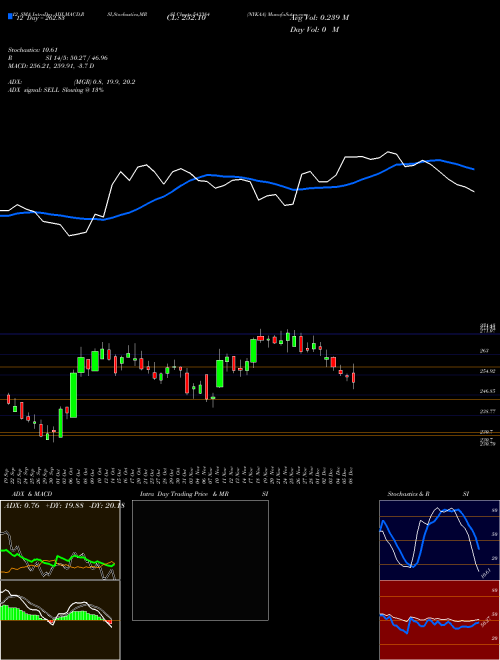Image resolution: width=500 pixels, height=660 pixels.
Task: Open the blue Stochastics chart panel
Action: [x=439, y=540]
